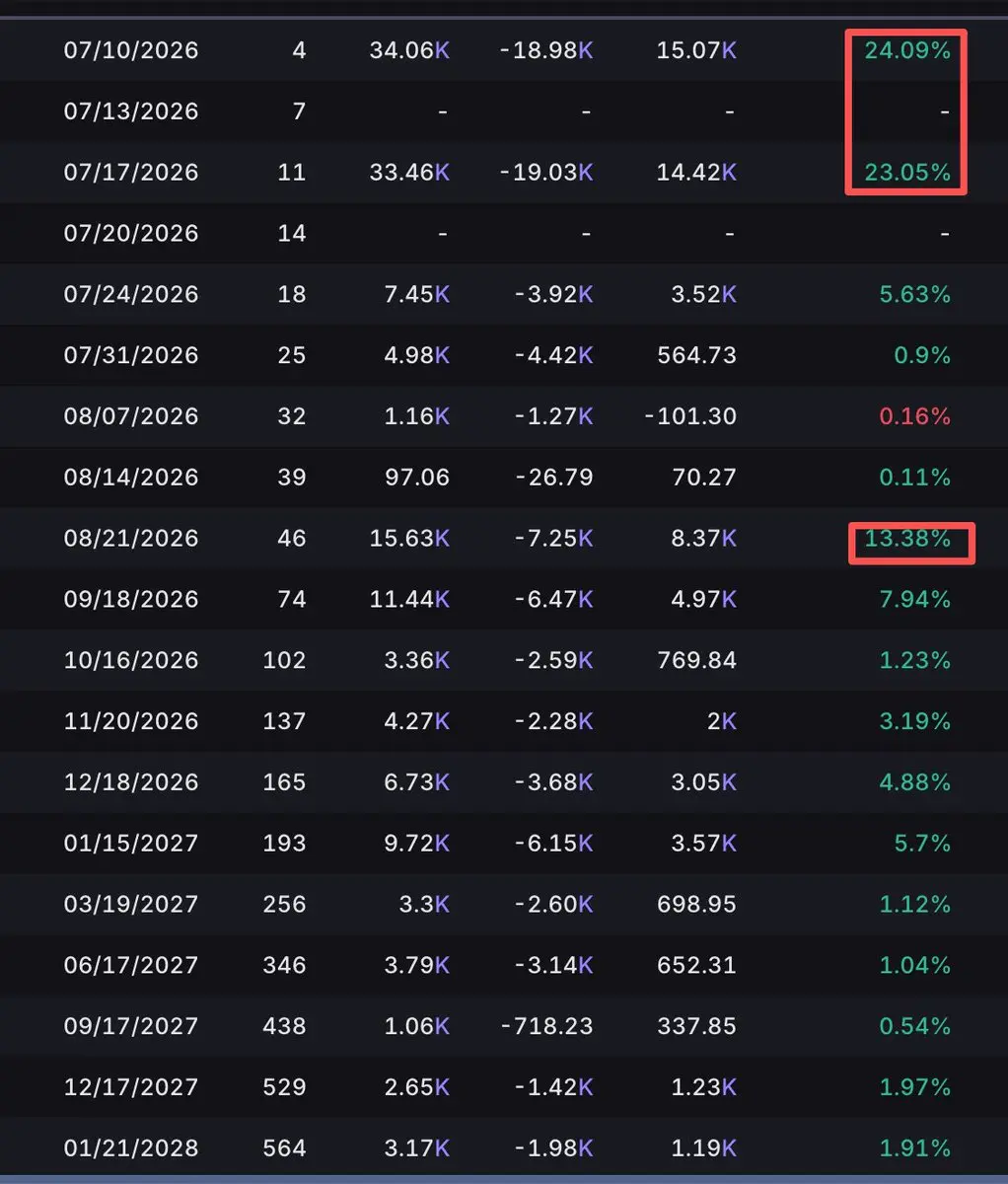This screenshot has width=1008, height=1184.
Task: Select the 01/21/2028 expiration date
Action: click(x=131, y=1148)
